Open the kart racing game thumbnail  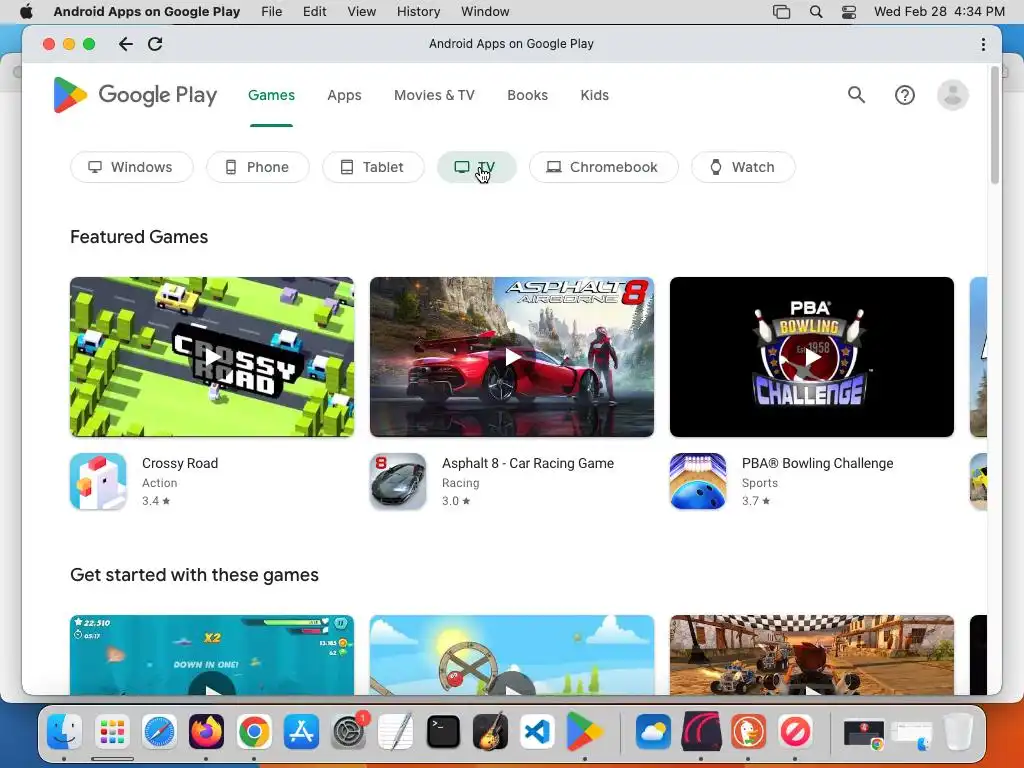[812, 655]
